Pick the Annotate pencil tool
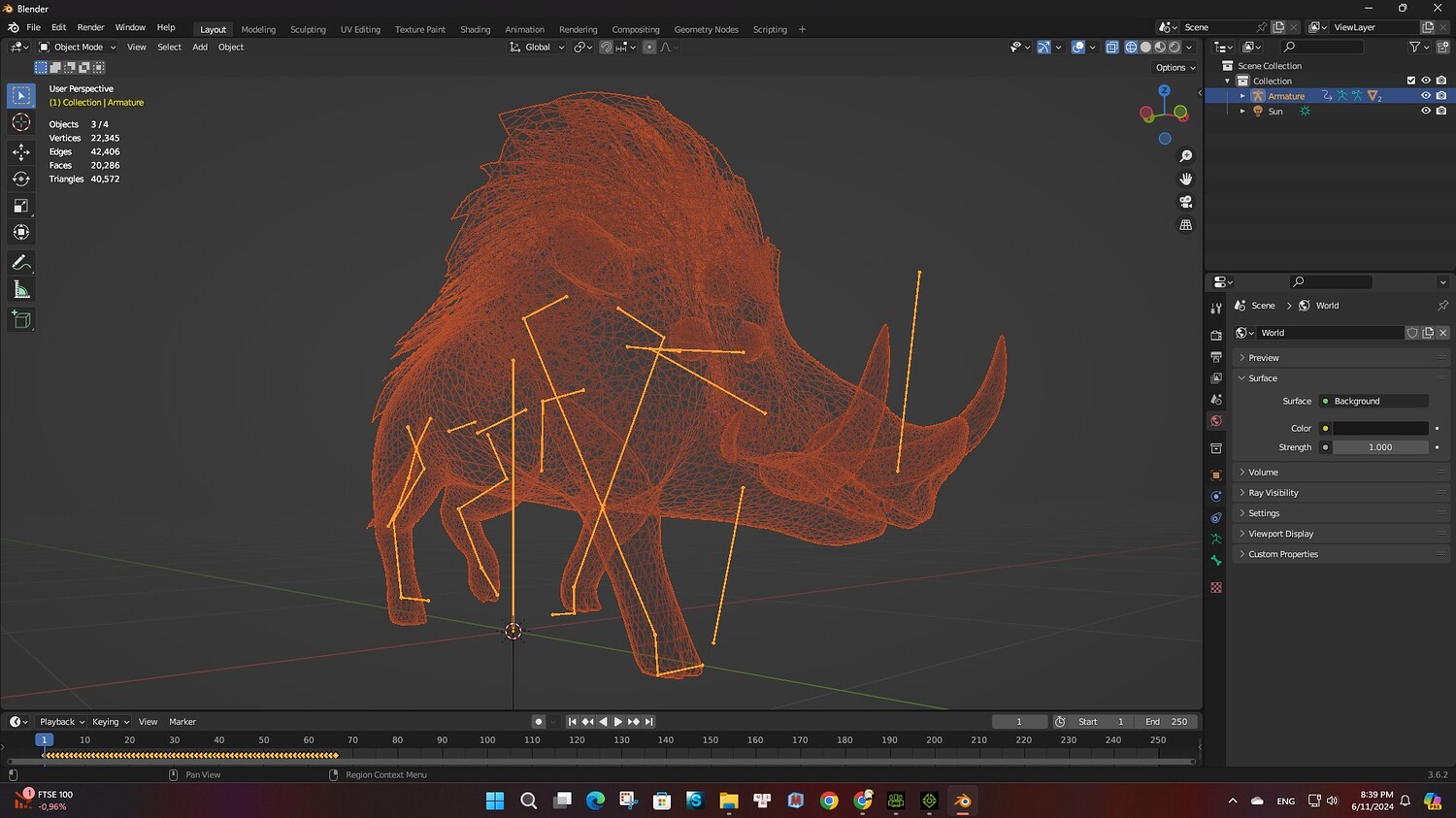Image resolution: width=1456 pixels, height=818 pixels. 21,263
